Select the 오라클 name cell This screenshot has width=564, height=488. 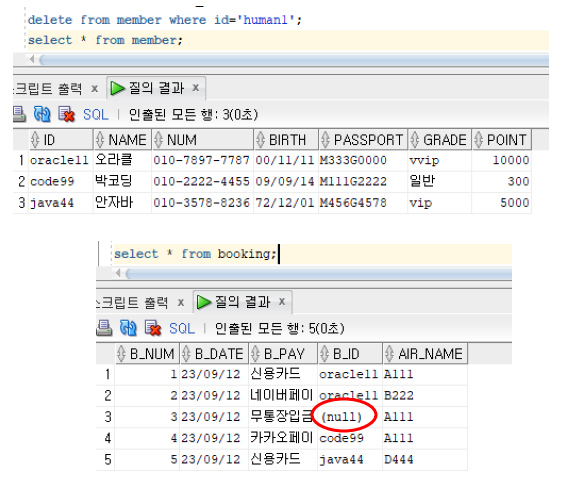122,160
